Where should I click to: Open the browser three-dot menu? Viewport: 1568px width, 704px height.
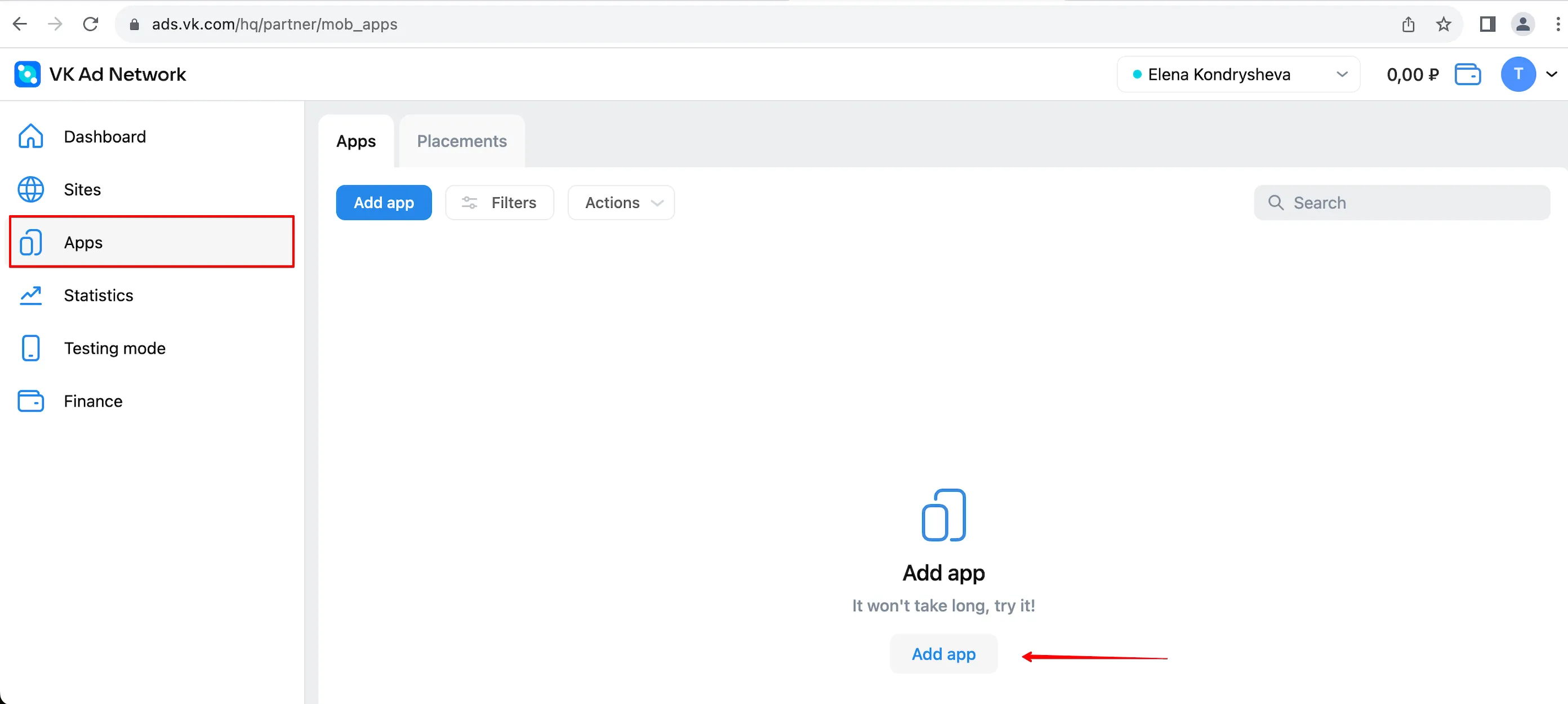(1558, 24)
